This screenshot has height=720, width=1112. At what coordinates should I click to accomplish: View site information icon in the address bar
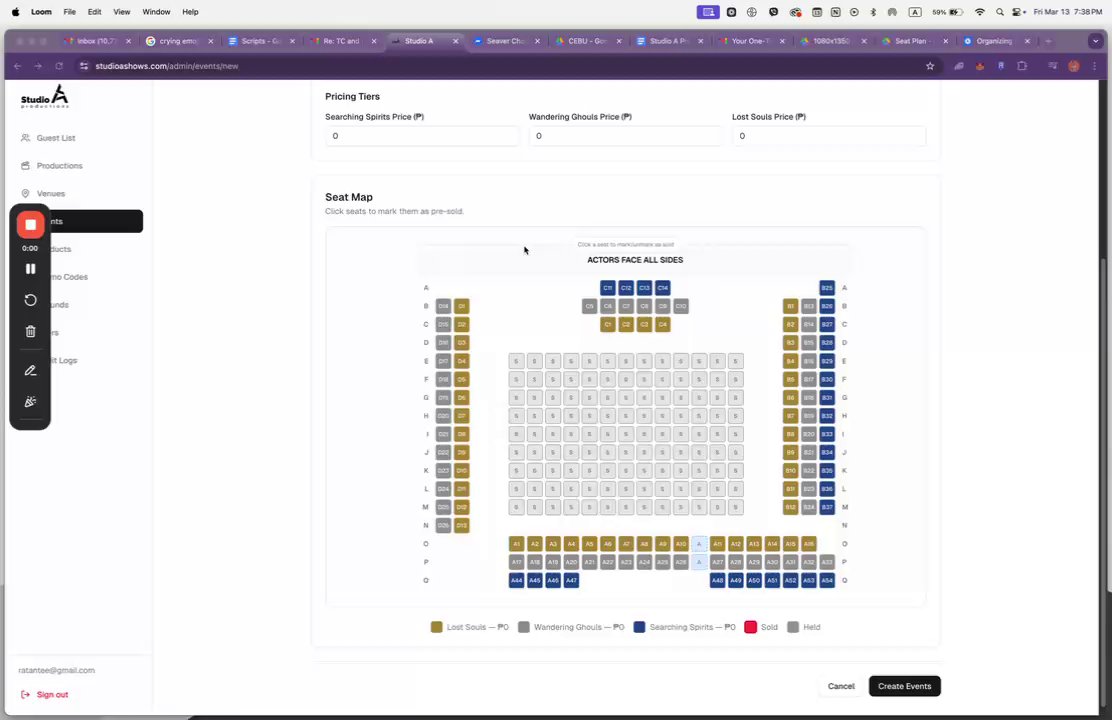click(x=84, y=66)
